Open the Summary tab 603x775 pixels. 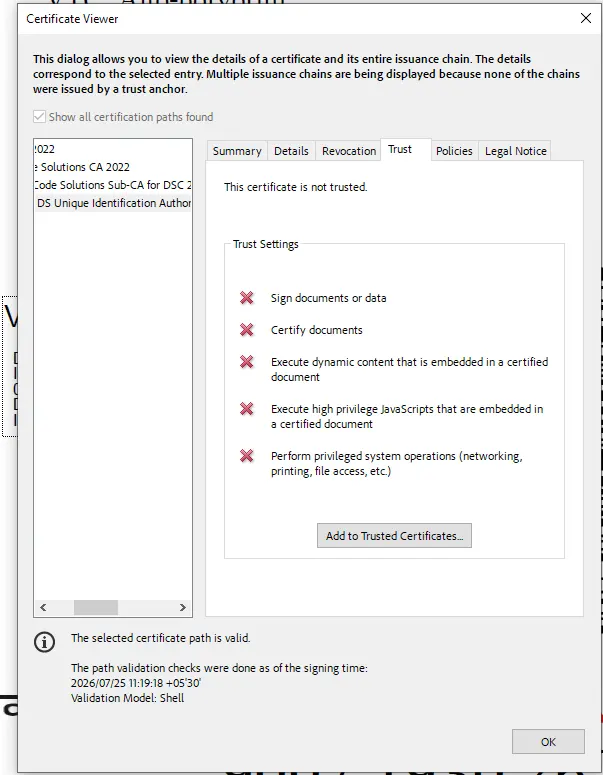coord(237,151)
